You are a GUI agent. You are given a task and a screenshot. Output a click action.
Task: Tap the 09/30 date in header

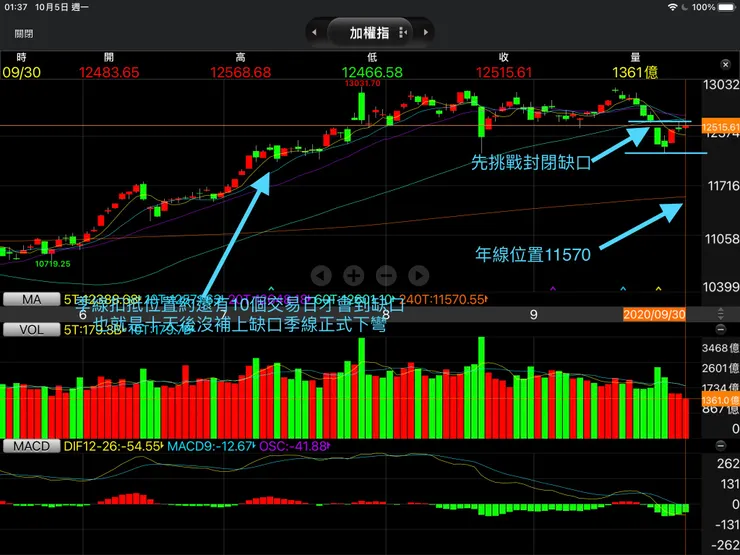click(21, 72)
